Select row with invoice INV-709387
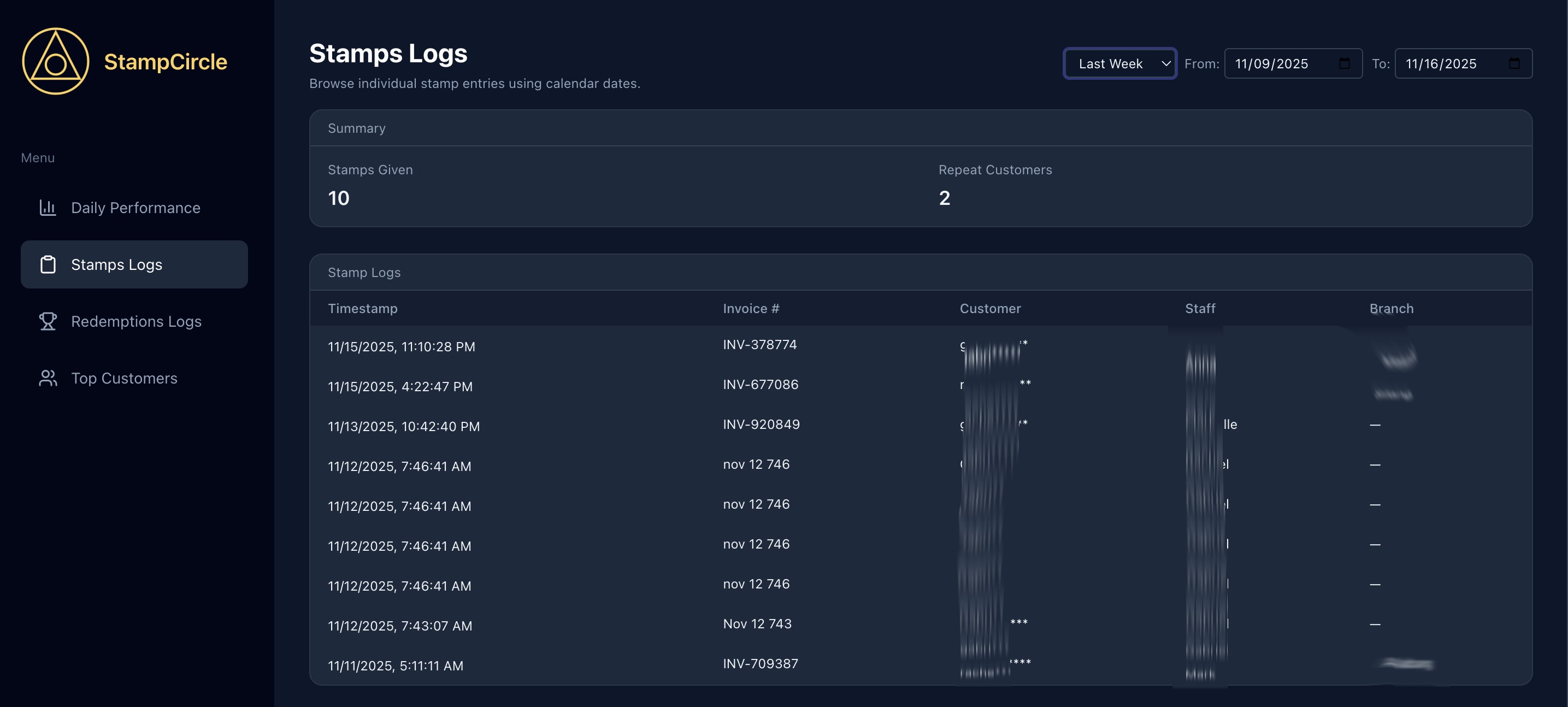This screenshot has height=707, width=1568. click(759, 664)
